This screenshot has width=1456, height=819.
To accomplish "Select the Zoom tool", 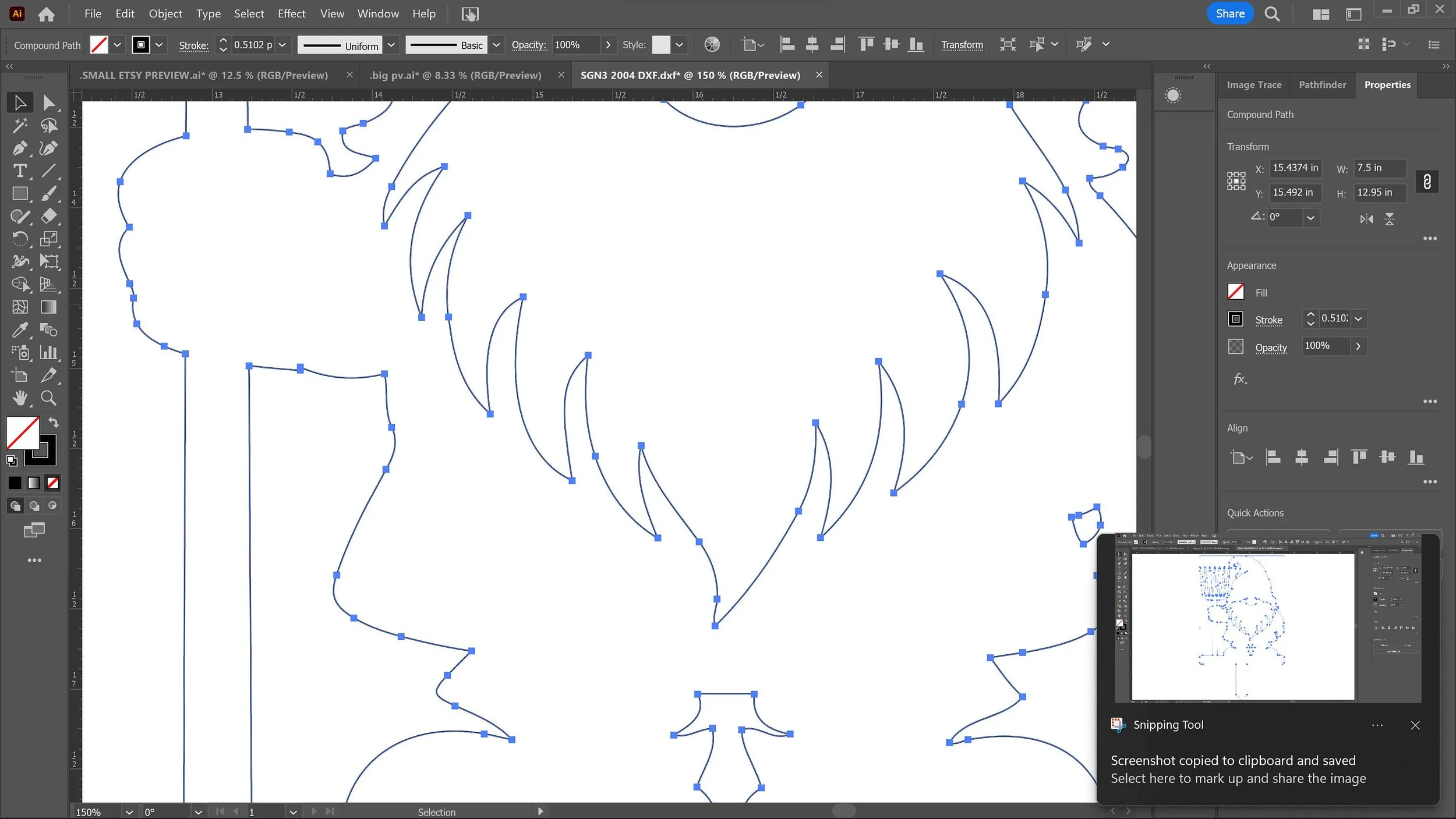I will pos(49,398).
